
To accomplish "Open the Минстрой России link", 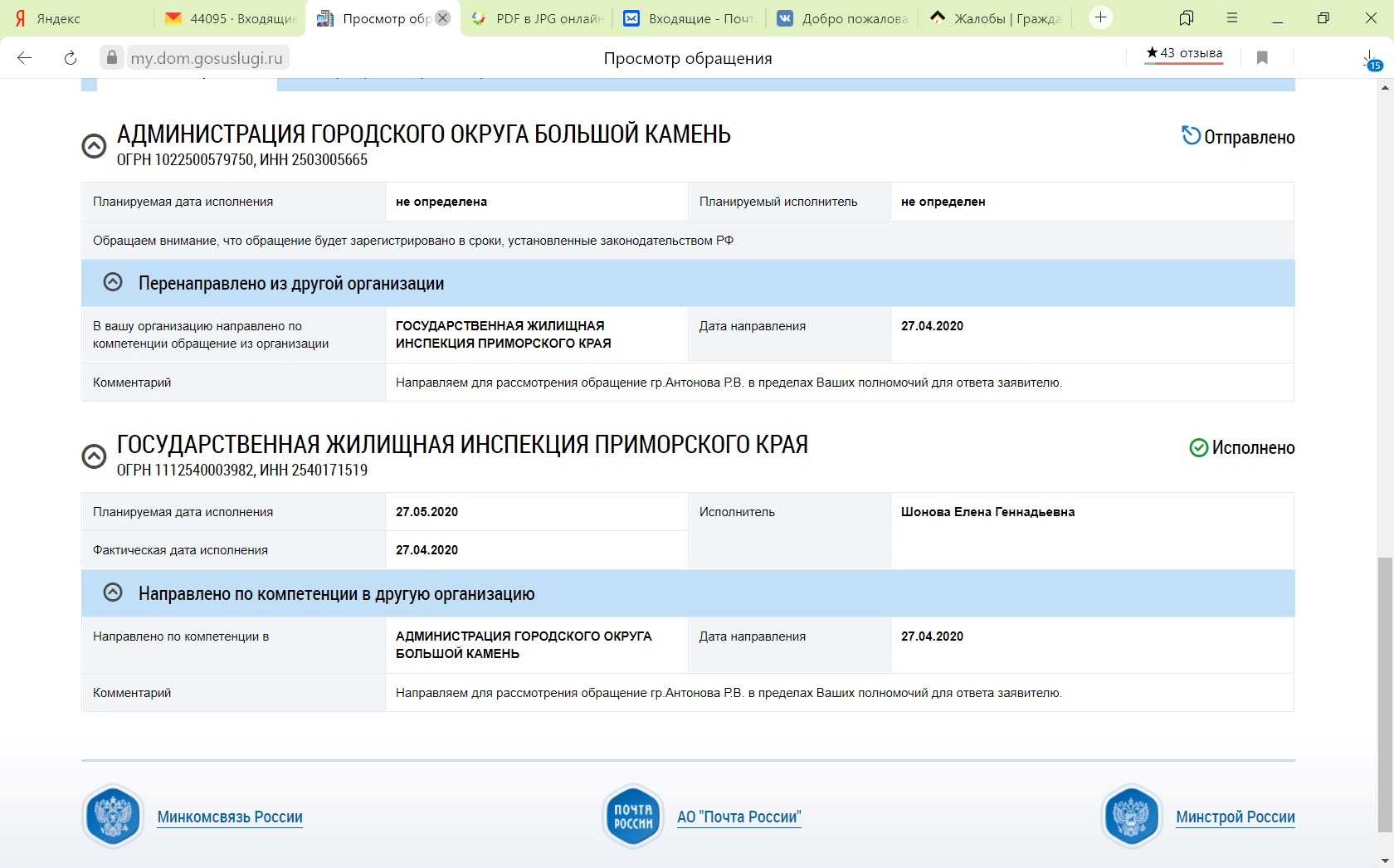I will click(x=1235, y=817).
